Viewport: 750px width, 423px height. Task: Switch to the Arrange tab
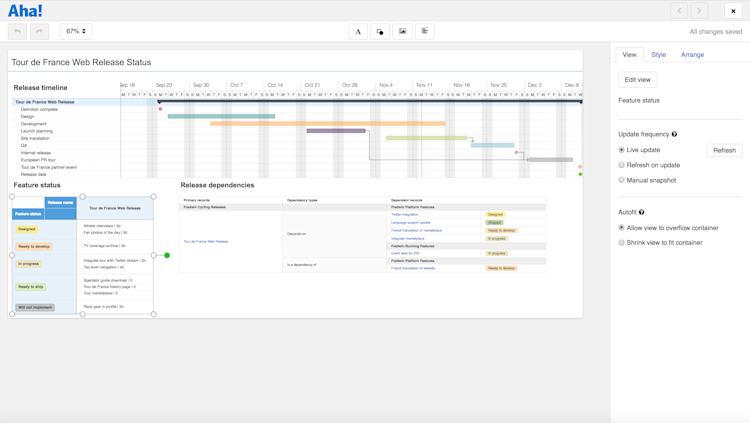click(693, 55)
